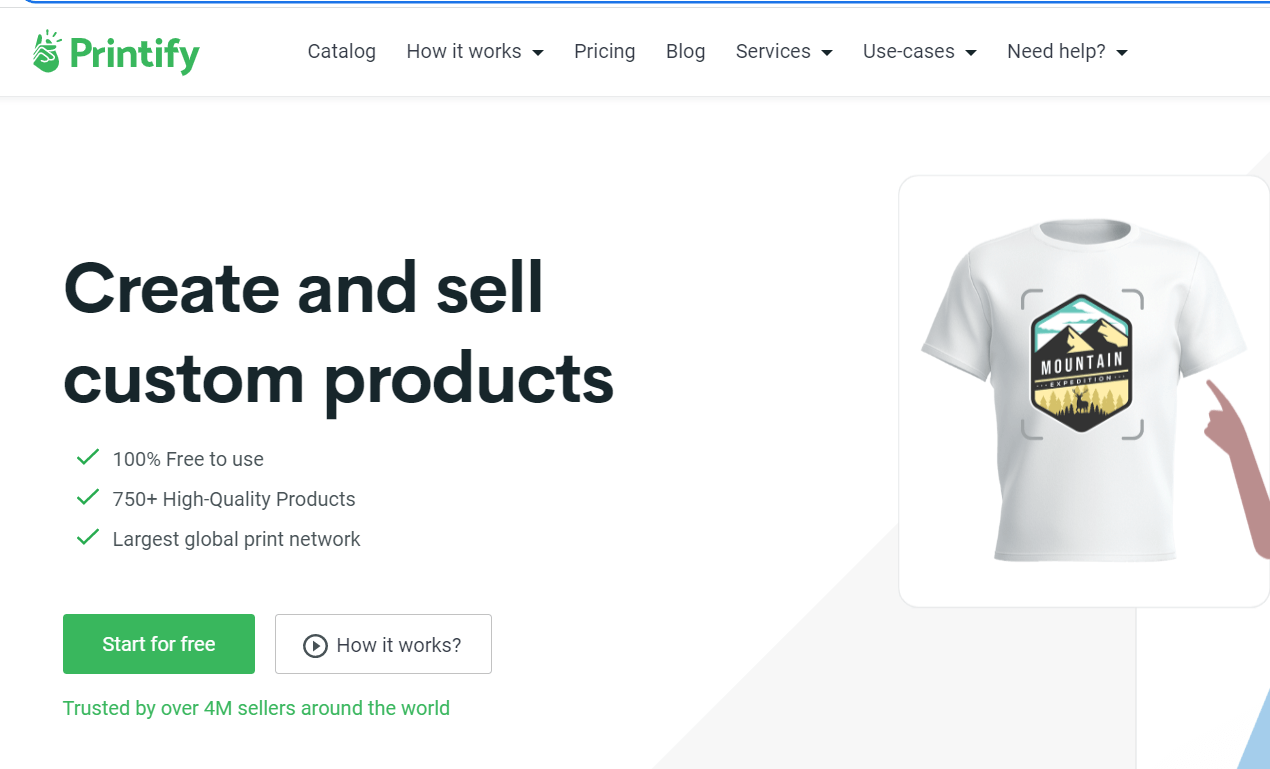Image resolution: width=1270 pixels, height=769 pixels.
Task: Click the checkmark beside 750+ High-Quality Products
Action: (x=88, y=498)
